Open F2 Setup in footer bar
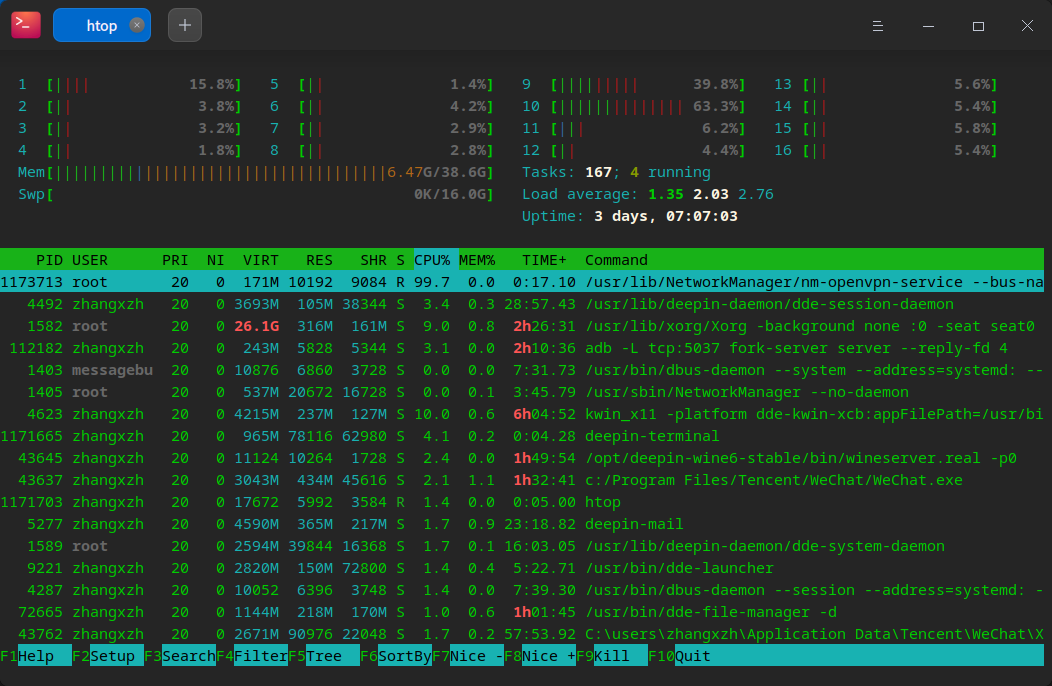The height and width of the screenshot is (686, 1052). (116, 656)
